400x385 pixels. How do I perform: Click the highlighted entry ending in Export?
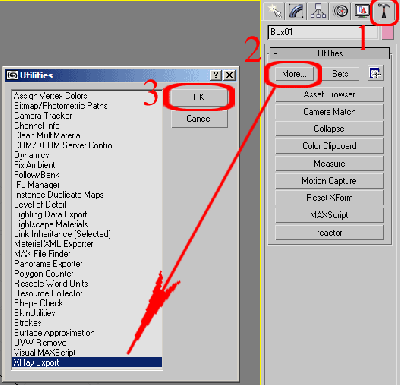87,362
